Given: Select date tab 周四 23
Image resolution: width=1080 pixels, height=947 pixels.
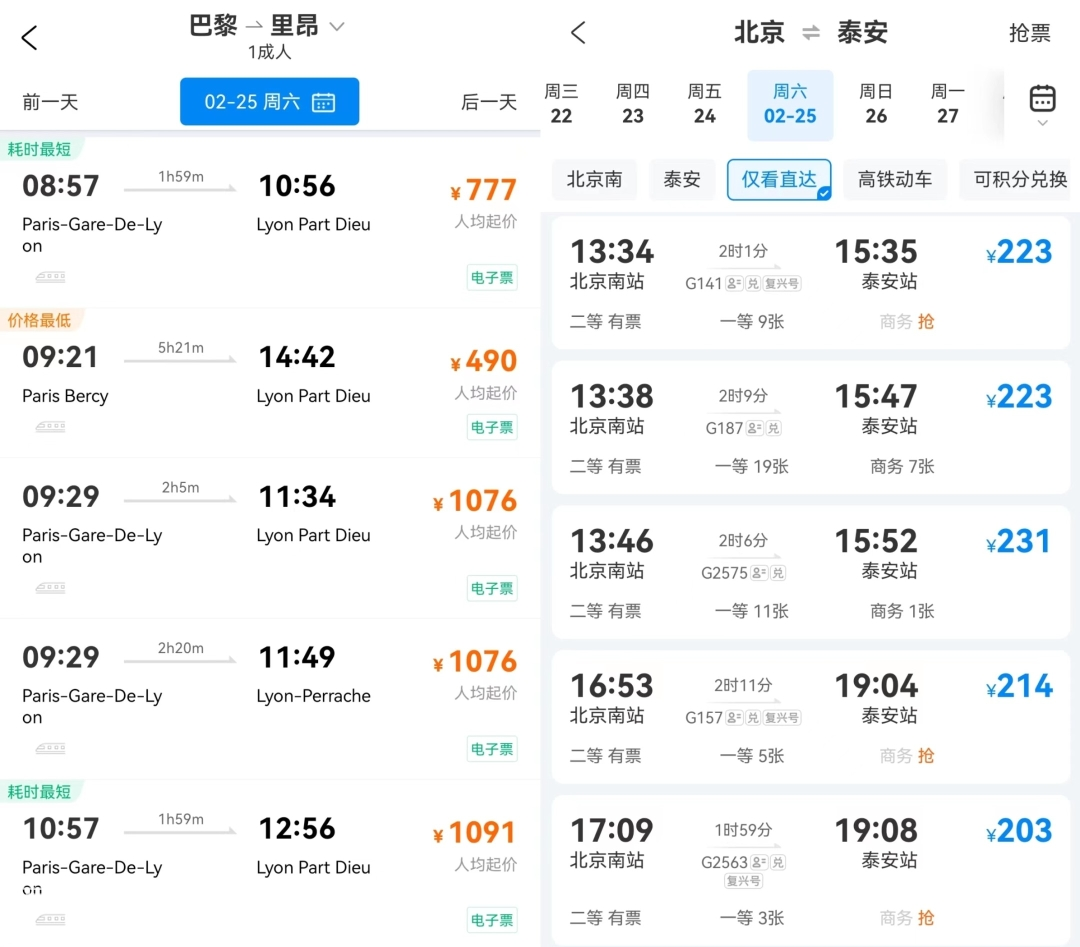Looking at the screenshot, I should [632, 104].
